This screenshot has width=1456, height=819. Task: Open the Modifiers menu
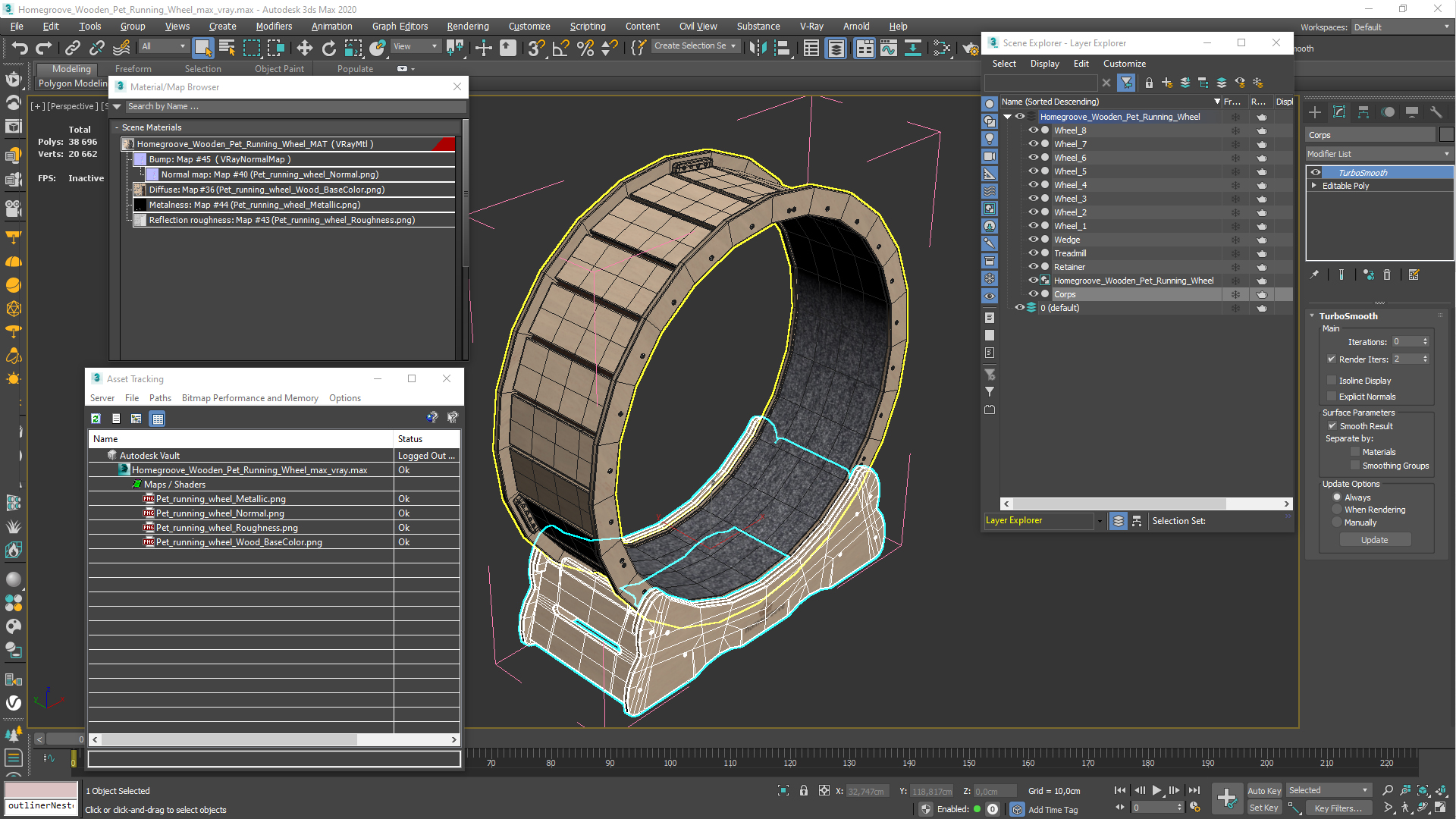pos(274,27)
